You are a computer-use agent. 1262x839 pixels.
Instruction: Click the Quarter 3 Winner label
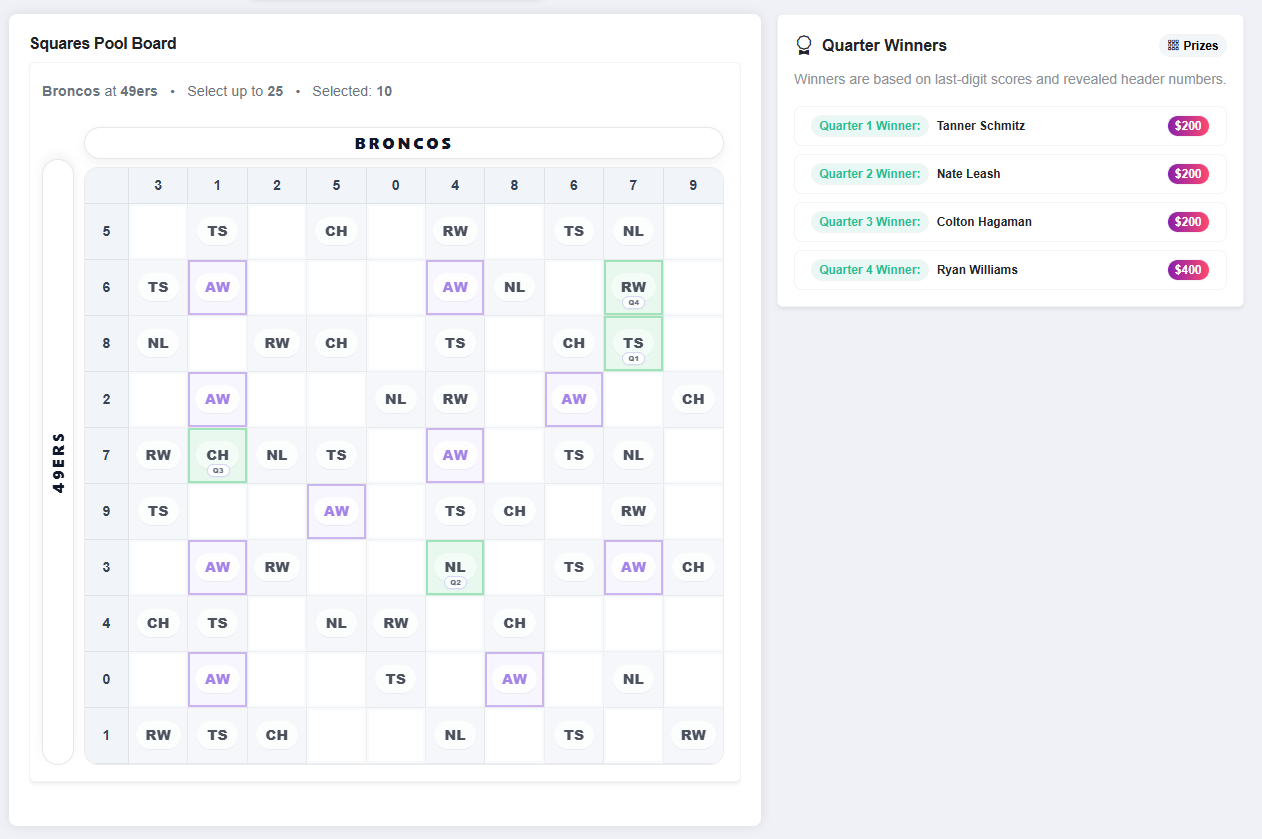click(x=869, y=222)
